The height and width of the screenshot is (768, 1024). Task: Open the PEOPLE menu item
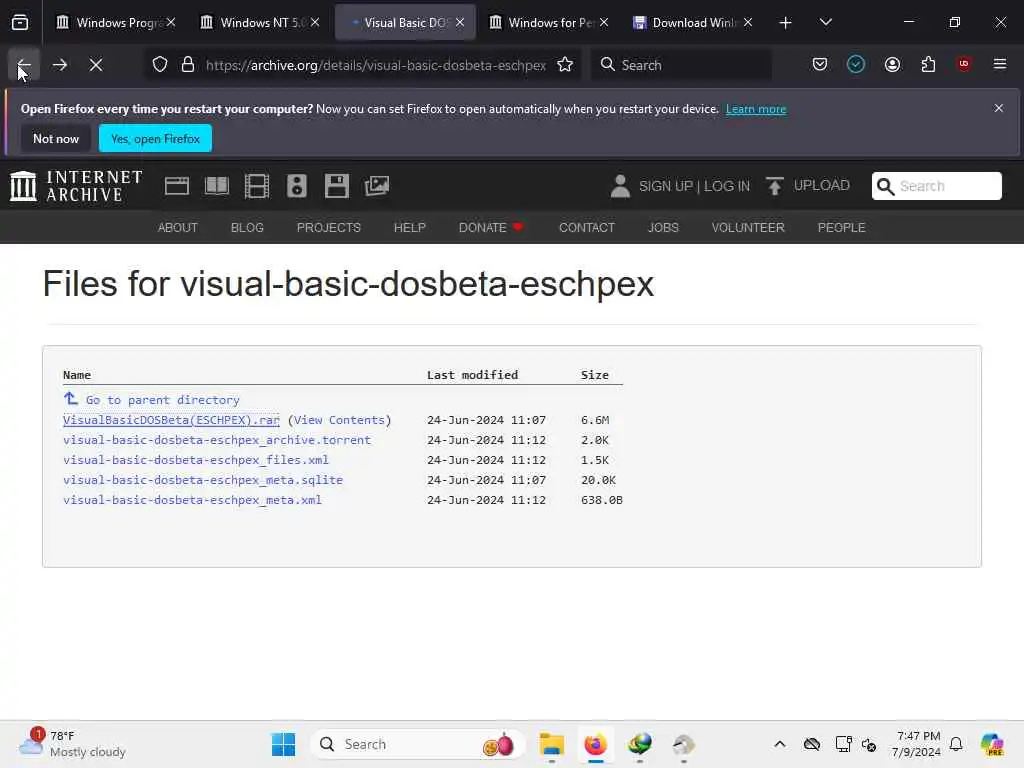[841, 227]
